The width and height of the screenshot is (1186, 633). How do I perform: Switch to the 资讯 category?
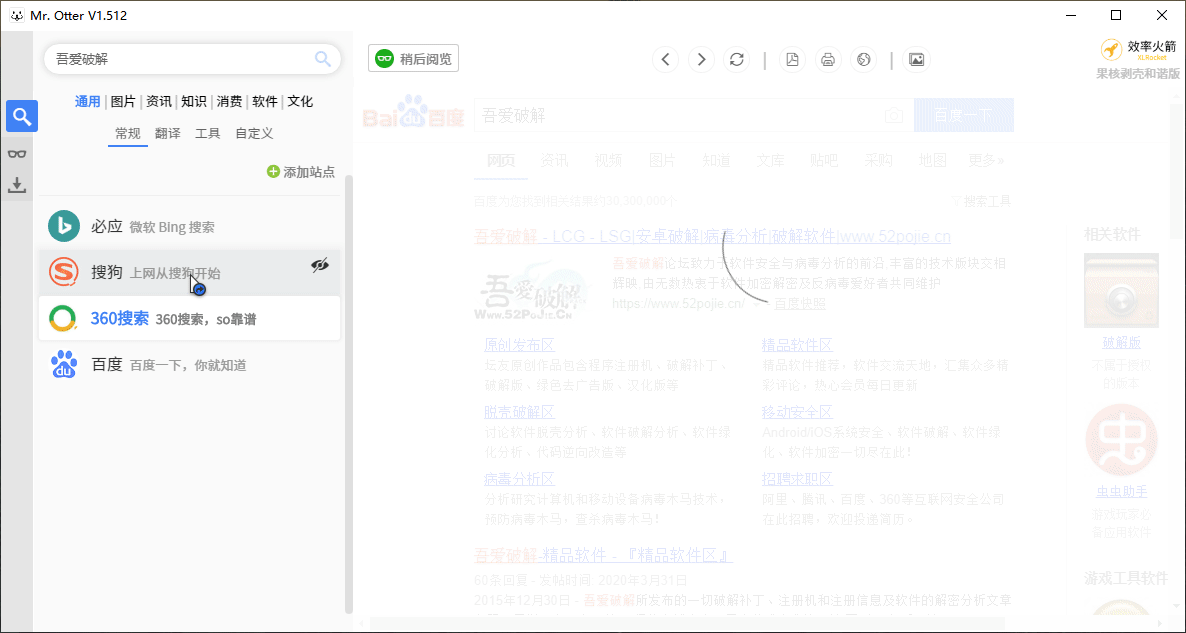159,101
